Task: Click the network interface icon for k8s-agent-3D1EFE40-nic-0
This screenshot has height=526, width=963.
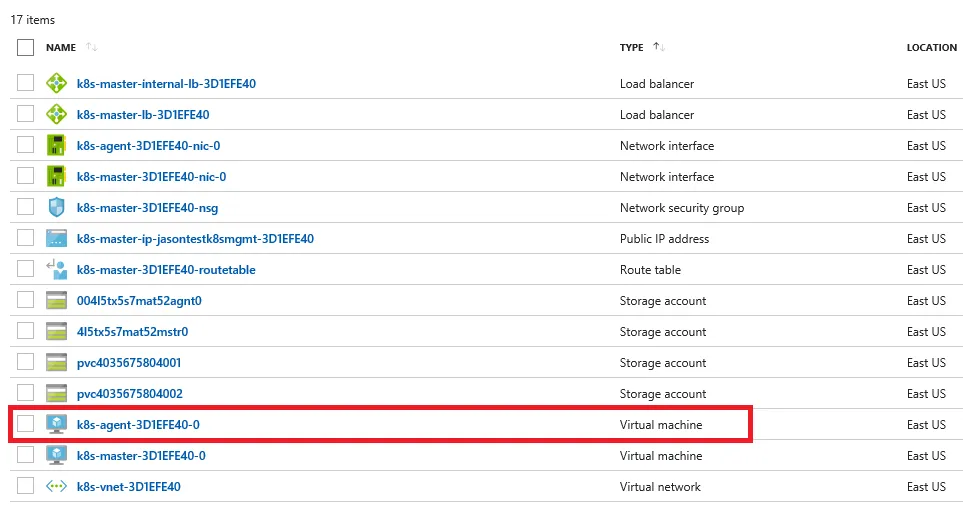Action: click(x=56, y=146)
